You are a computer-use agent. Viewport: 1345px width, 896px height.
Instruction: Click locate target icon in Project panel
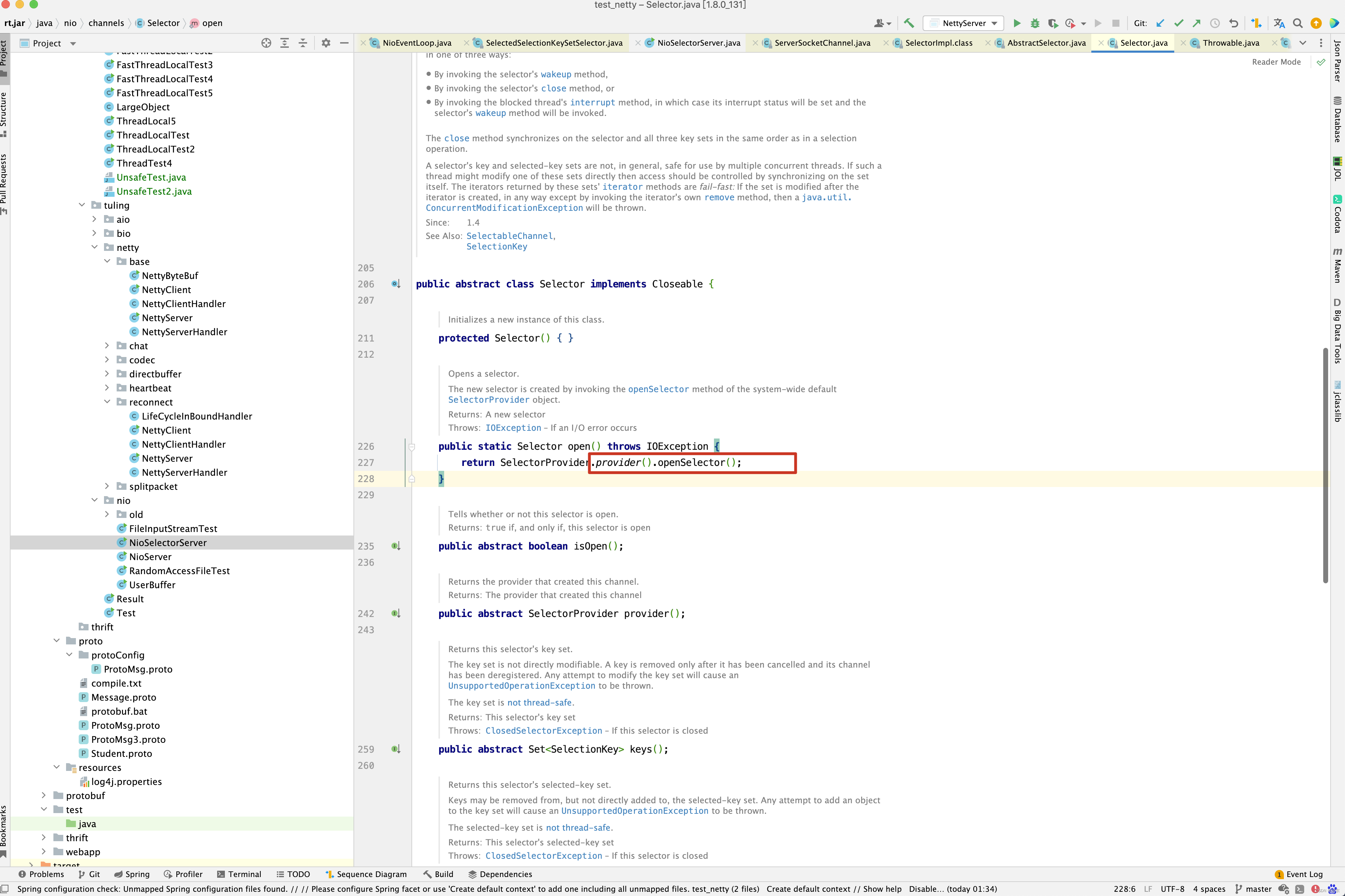pos(266,44)
